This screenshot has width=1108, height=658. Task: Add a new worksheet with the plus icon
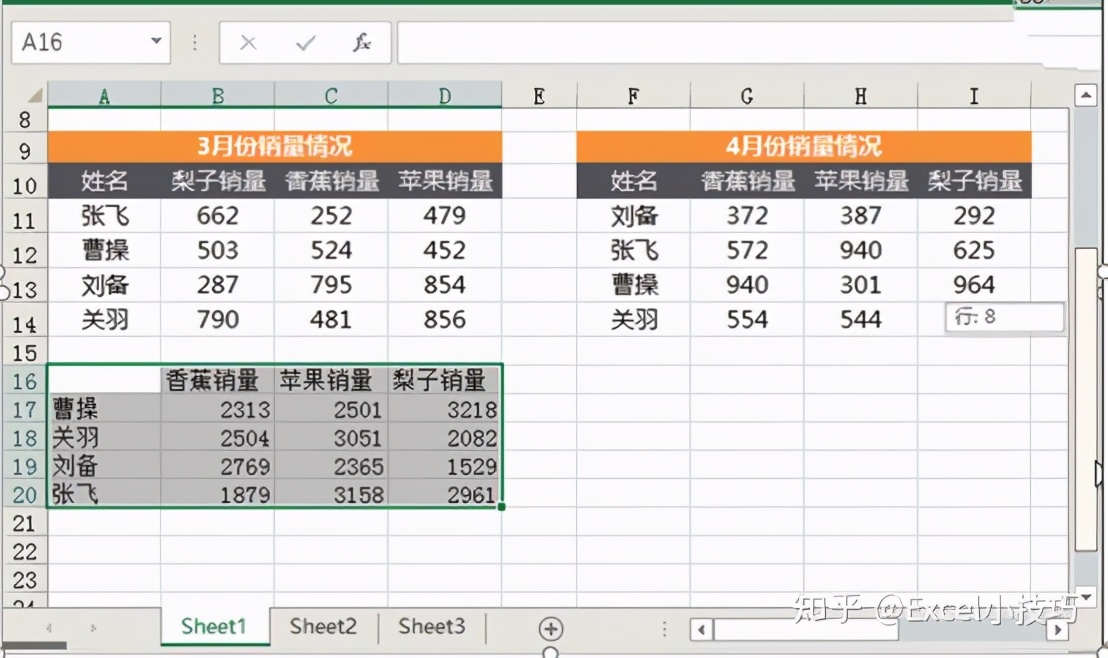click(550, 627)
